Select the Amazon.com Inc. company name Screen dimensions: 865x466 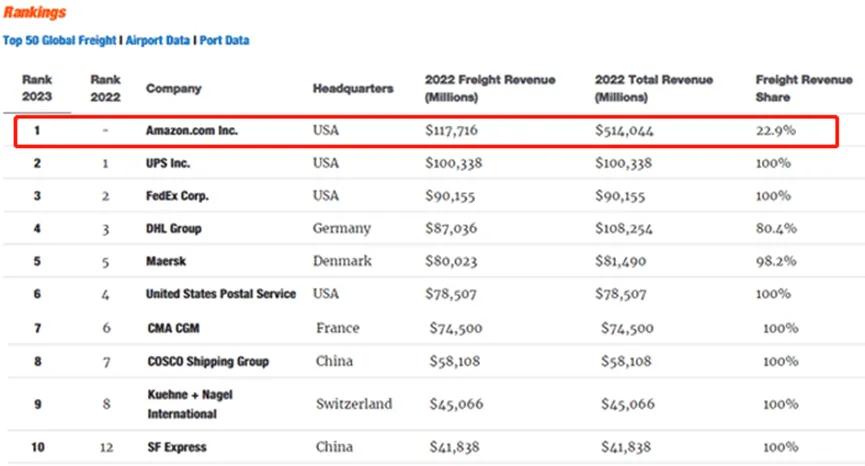(191, 131)
